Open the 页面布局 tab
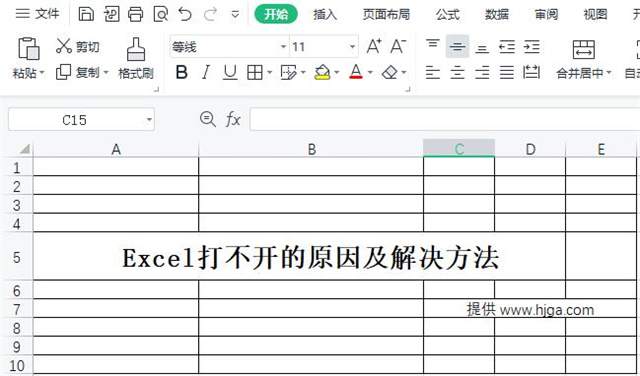Screen dimensions: 640x376 (386, 15)
